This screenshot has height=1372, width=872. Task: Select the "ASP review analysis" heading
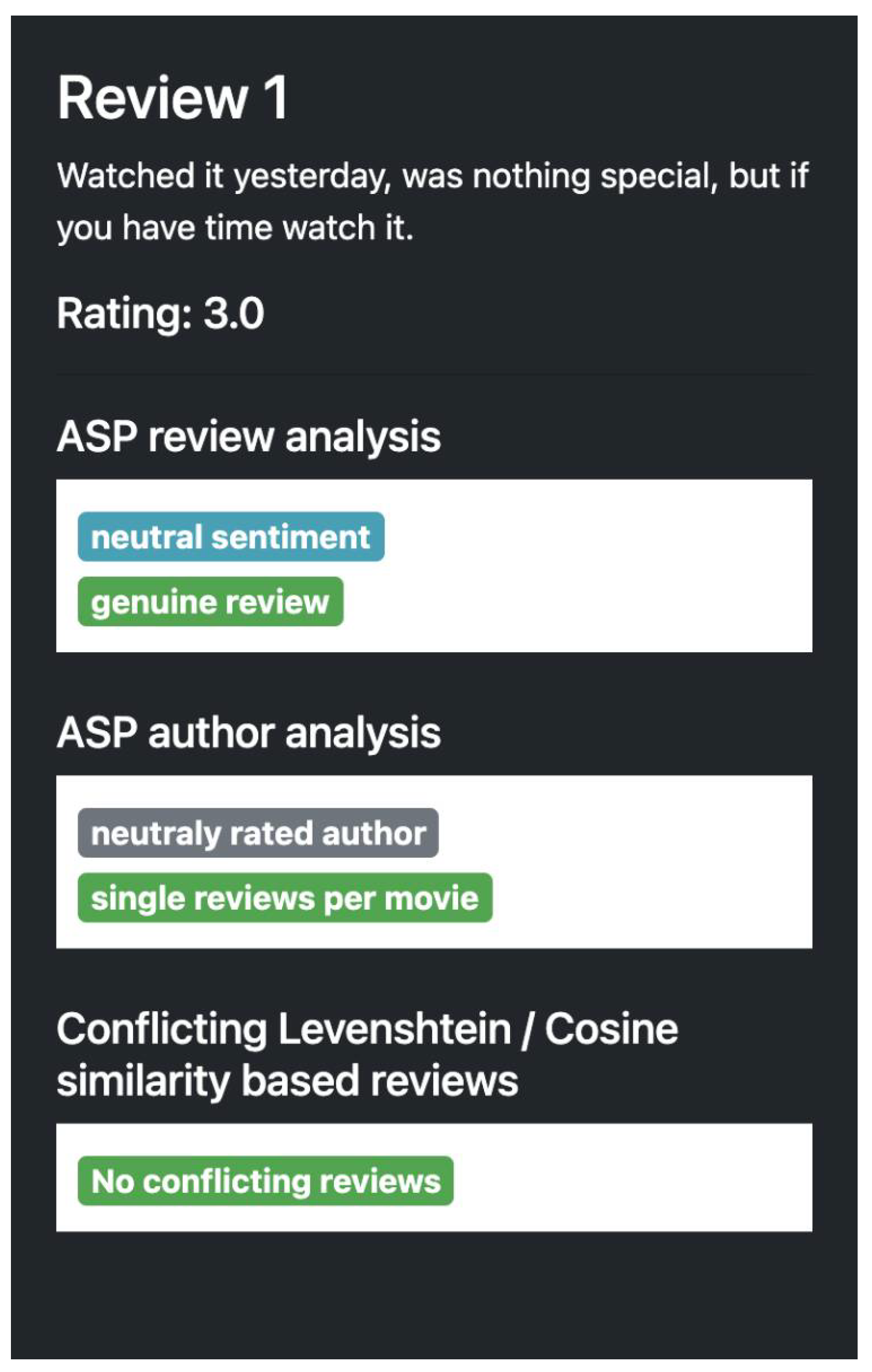tap(249, 436)
